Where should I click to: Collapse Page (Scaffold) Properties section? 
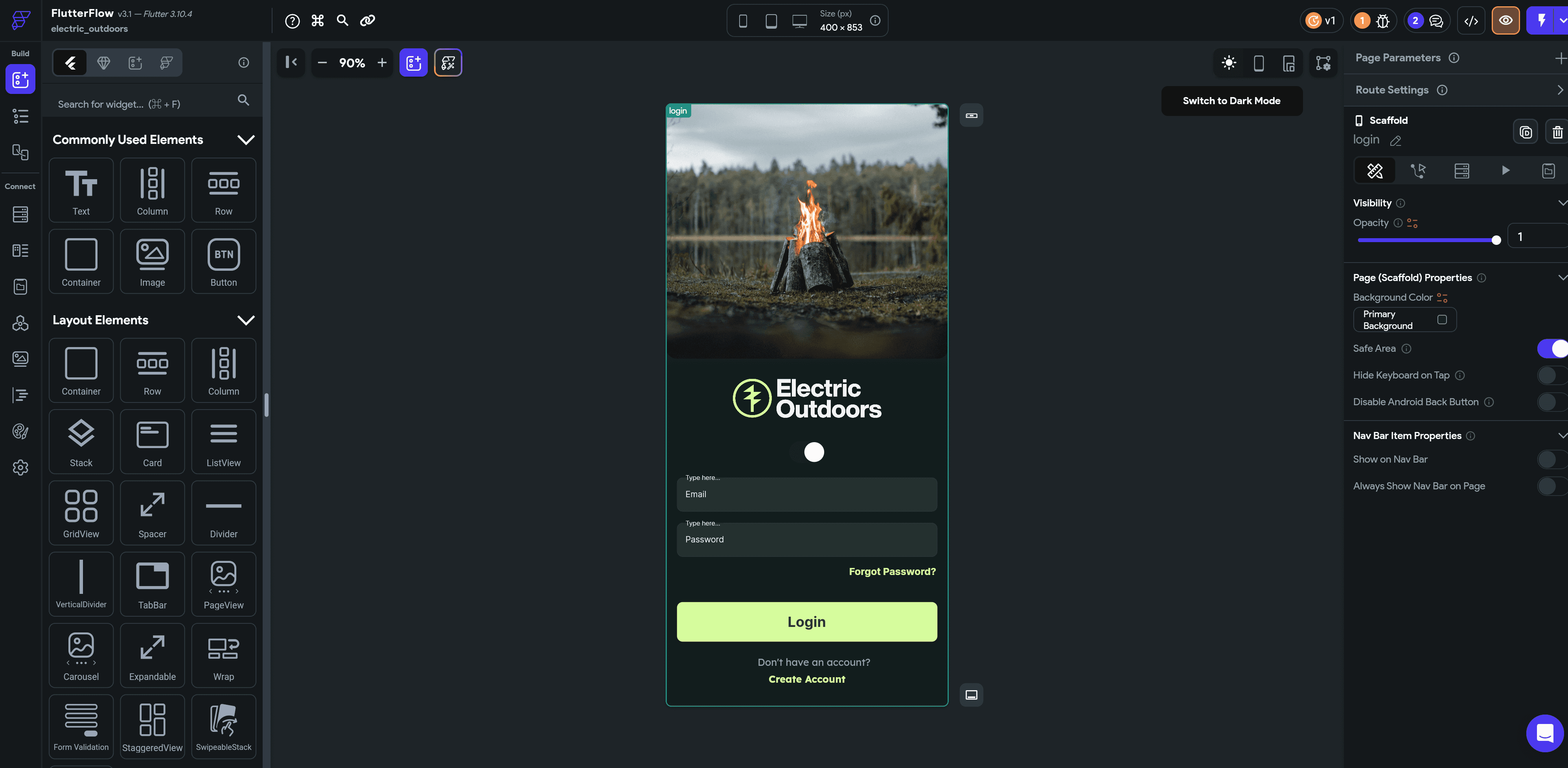pyautogui.click(x=1562, y=277)
